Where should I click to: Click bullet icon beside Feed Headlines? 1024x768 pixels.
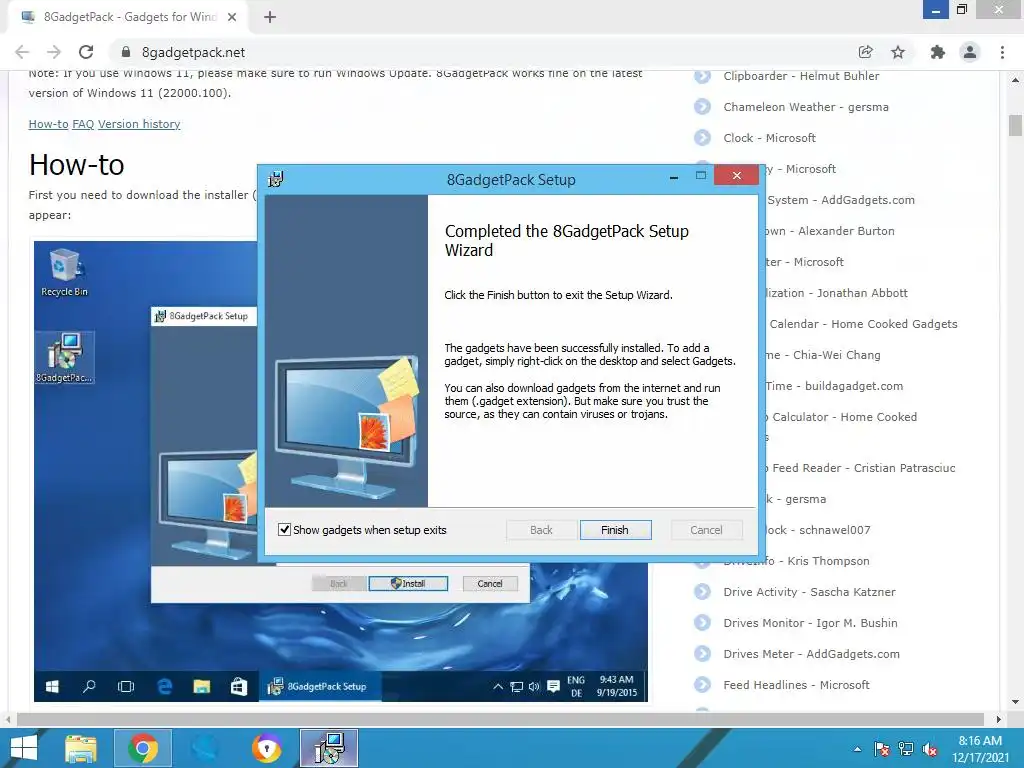703,685
